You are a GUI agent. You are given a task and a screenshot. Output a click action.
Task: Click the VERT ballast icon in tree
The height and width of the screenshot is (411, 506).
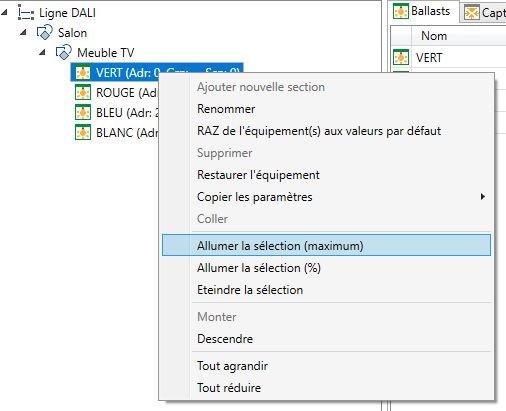[83, 73]
